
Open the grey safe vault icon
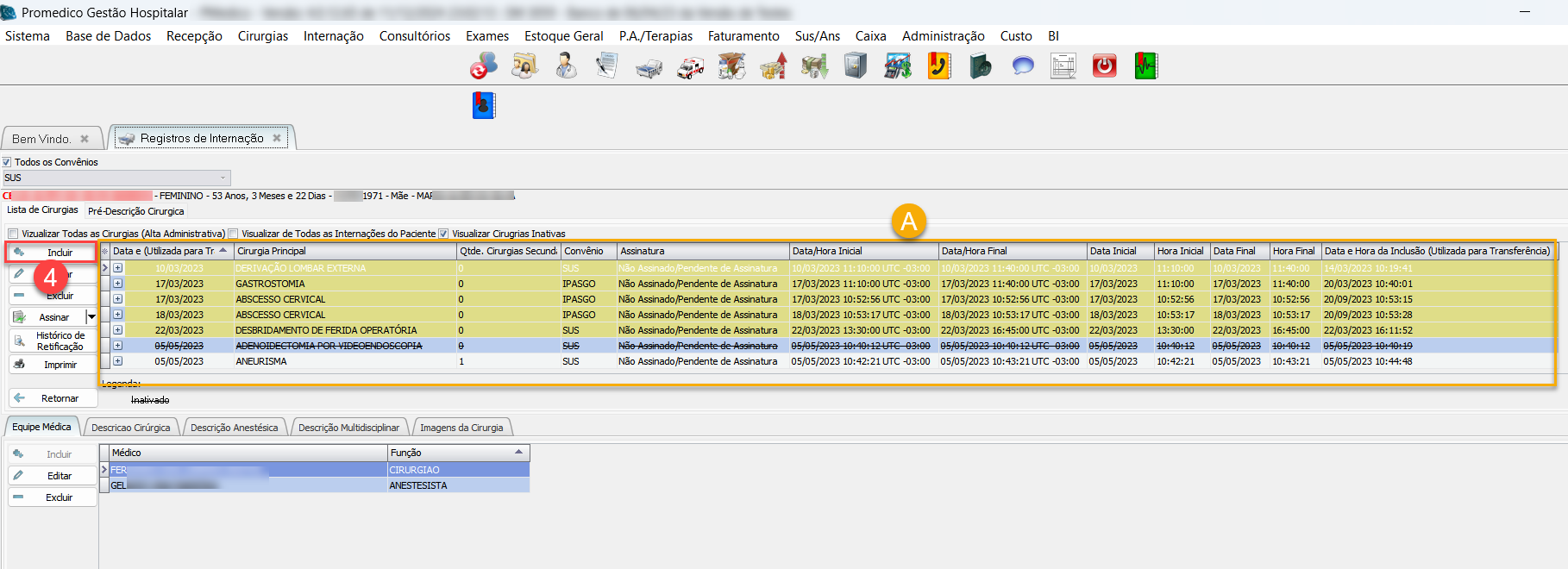click(x=856, y=66)
